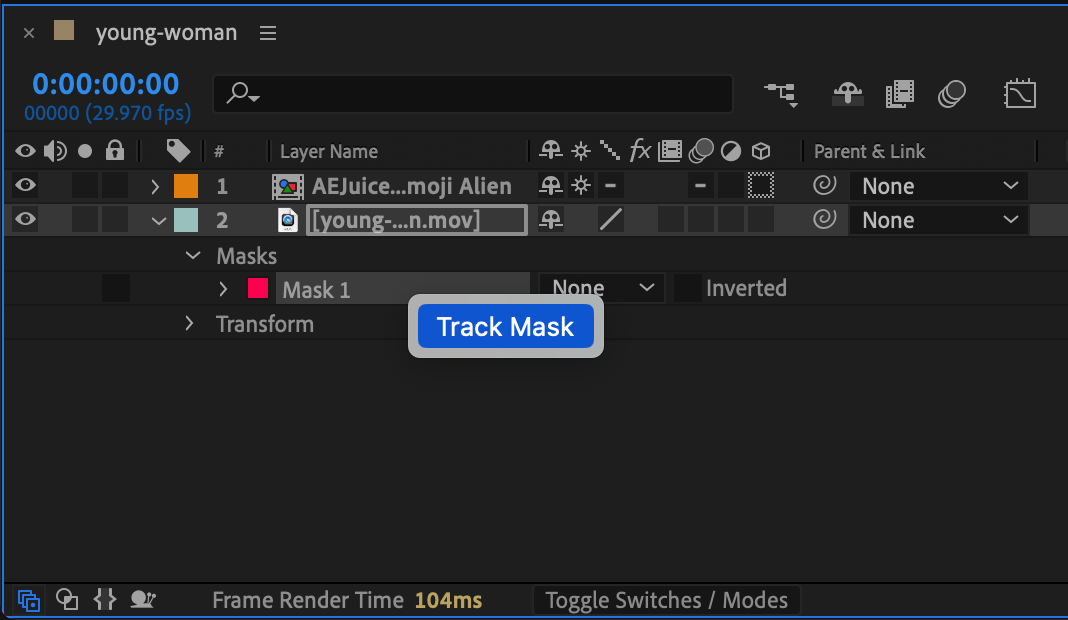The height and width of the screenshot is (620, 1068).
Task: Click the current timecode 0:00:00:00
Action: coord(106,84)
